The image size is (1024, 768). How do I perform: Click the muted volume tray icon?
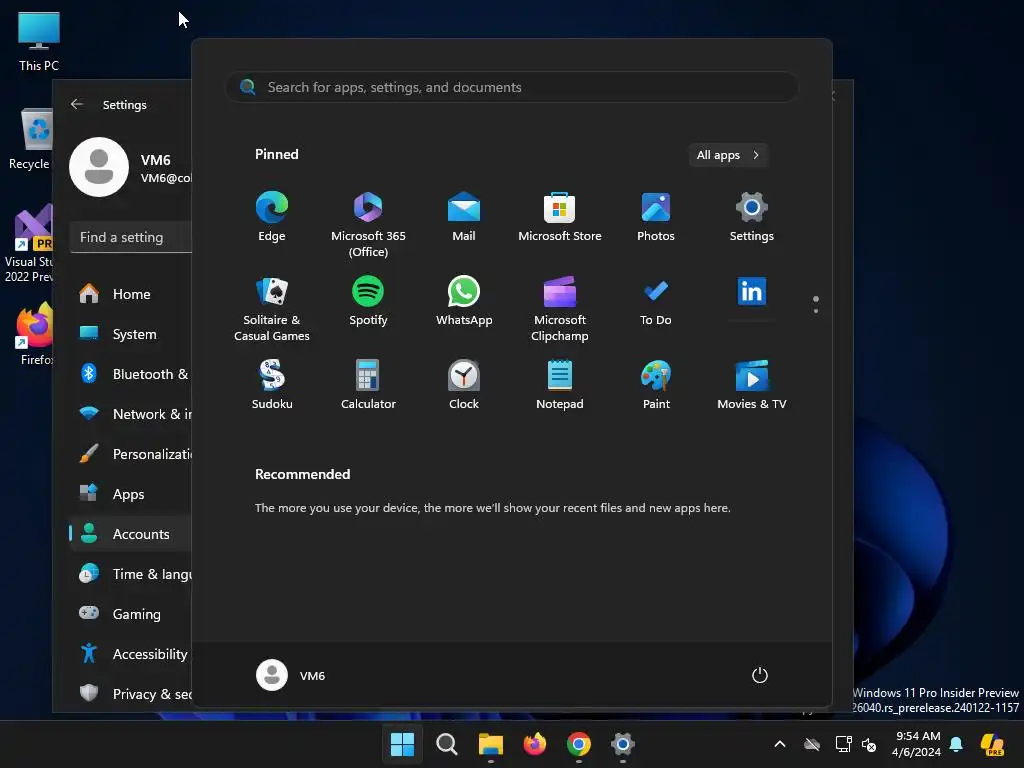click(869, 744)
